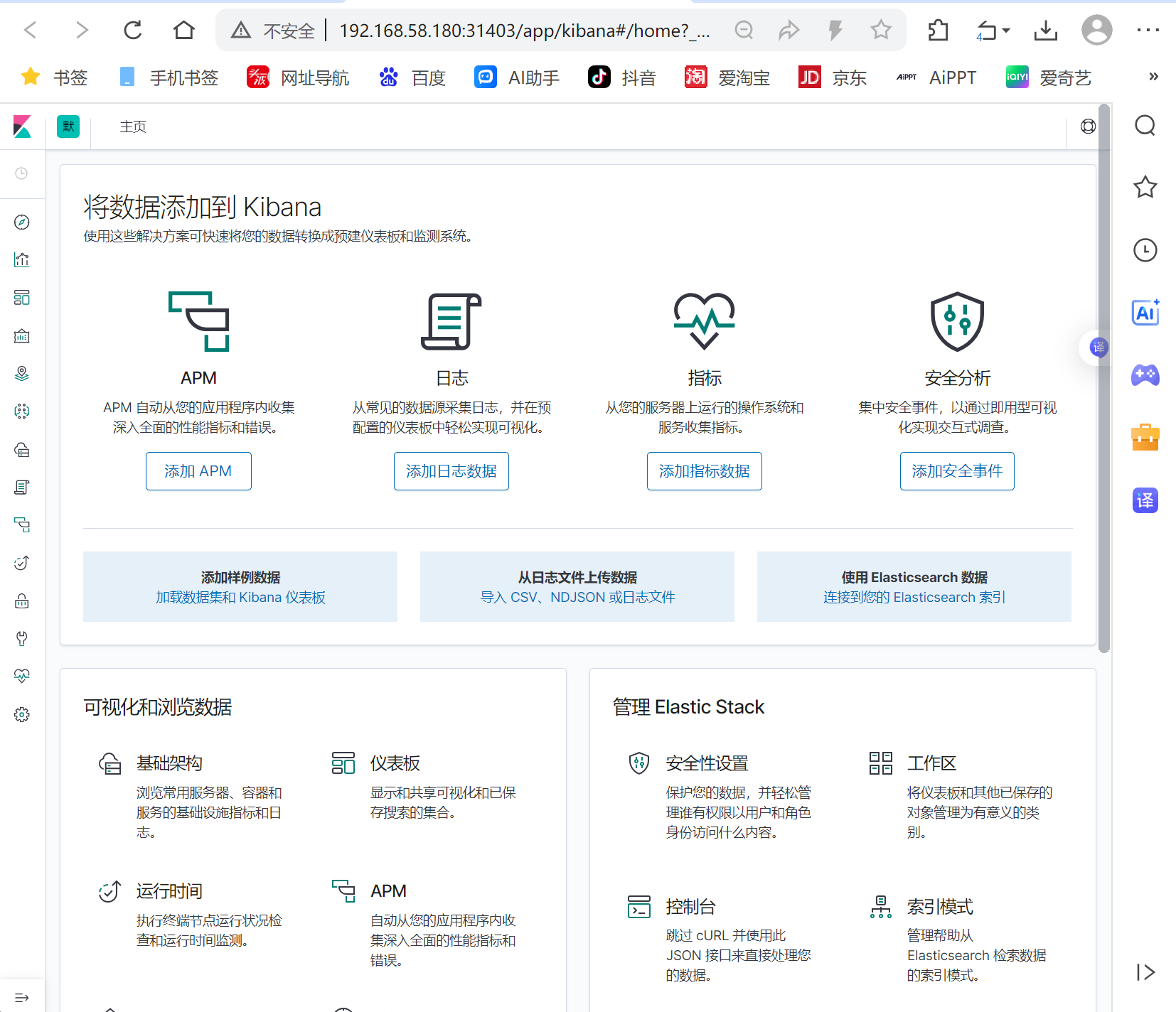Screen dimensions: 1176x1012
Task: Open search in browser side panel
Action: pyautogui.click(x=1145, y=126)
